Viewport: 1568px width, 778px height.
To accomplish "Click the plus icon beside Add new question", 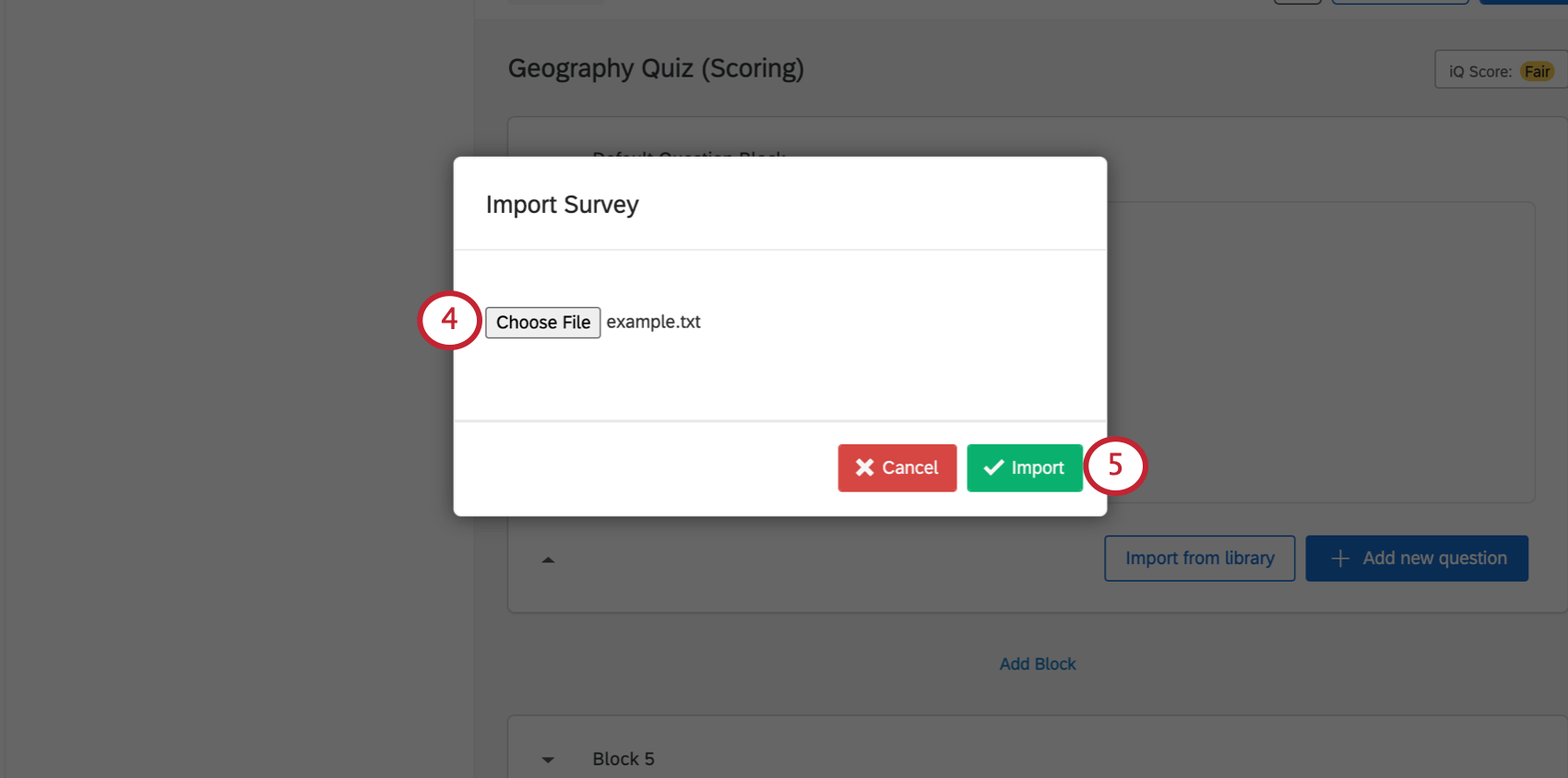I will [x=1340, y=559].
